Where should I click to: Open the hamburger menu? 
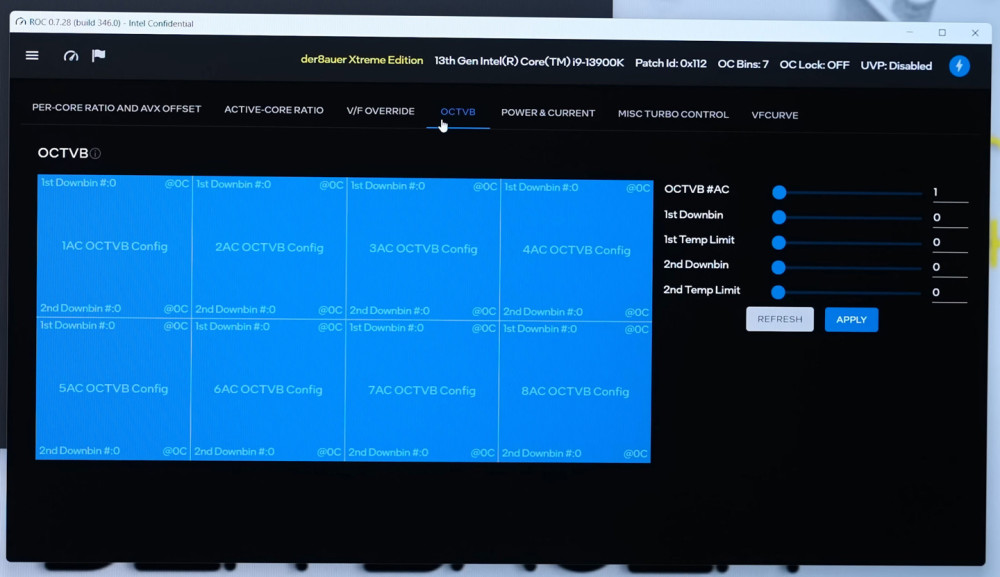(32, 56)
